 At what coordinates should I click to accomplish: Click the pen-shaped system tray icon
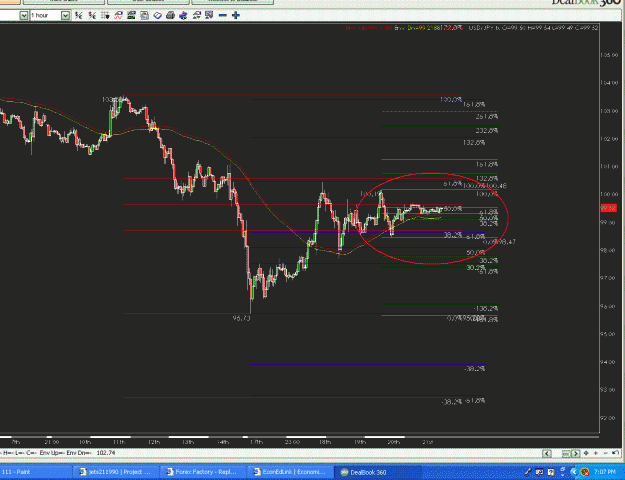tap(528, 472)
